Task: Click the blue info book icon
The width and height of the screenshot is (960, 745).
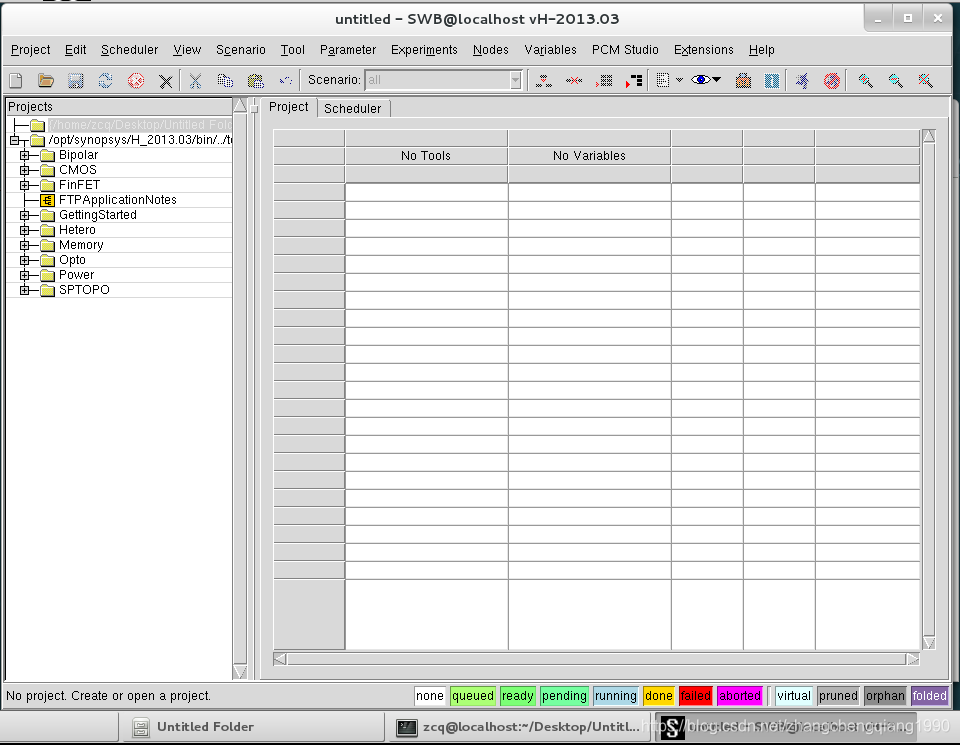Action: coord(772,80)
